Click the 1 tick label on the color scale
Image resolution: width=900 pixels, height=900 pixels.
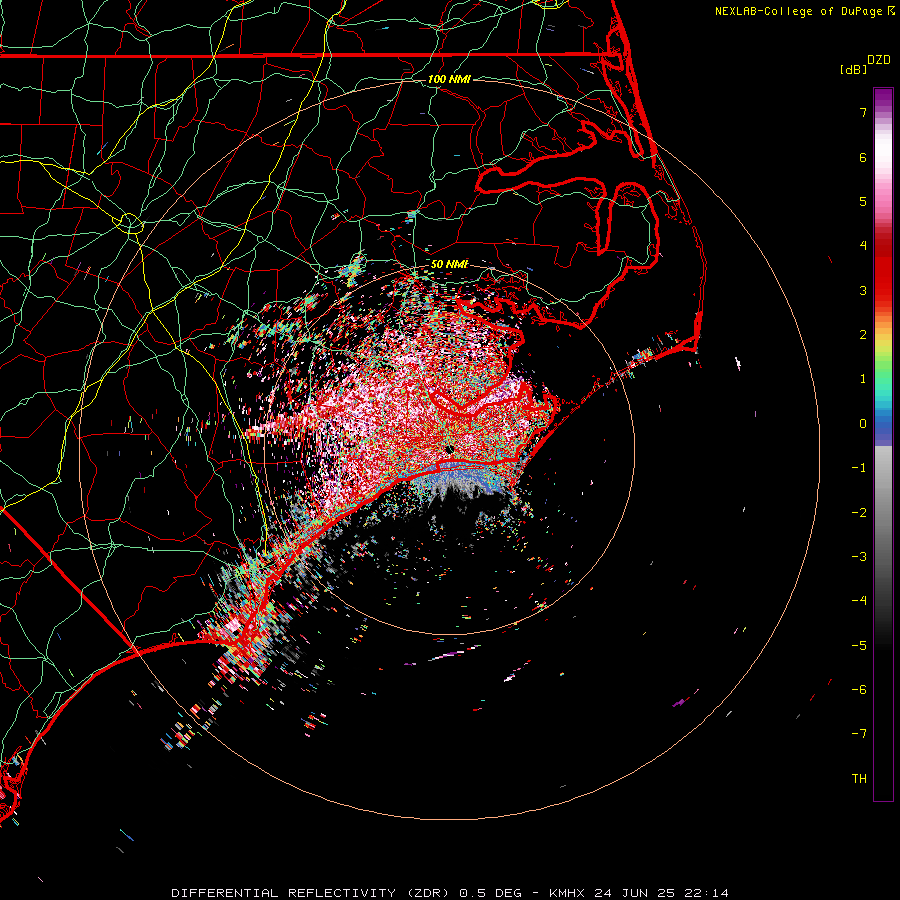coord(863,379)
